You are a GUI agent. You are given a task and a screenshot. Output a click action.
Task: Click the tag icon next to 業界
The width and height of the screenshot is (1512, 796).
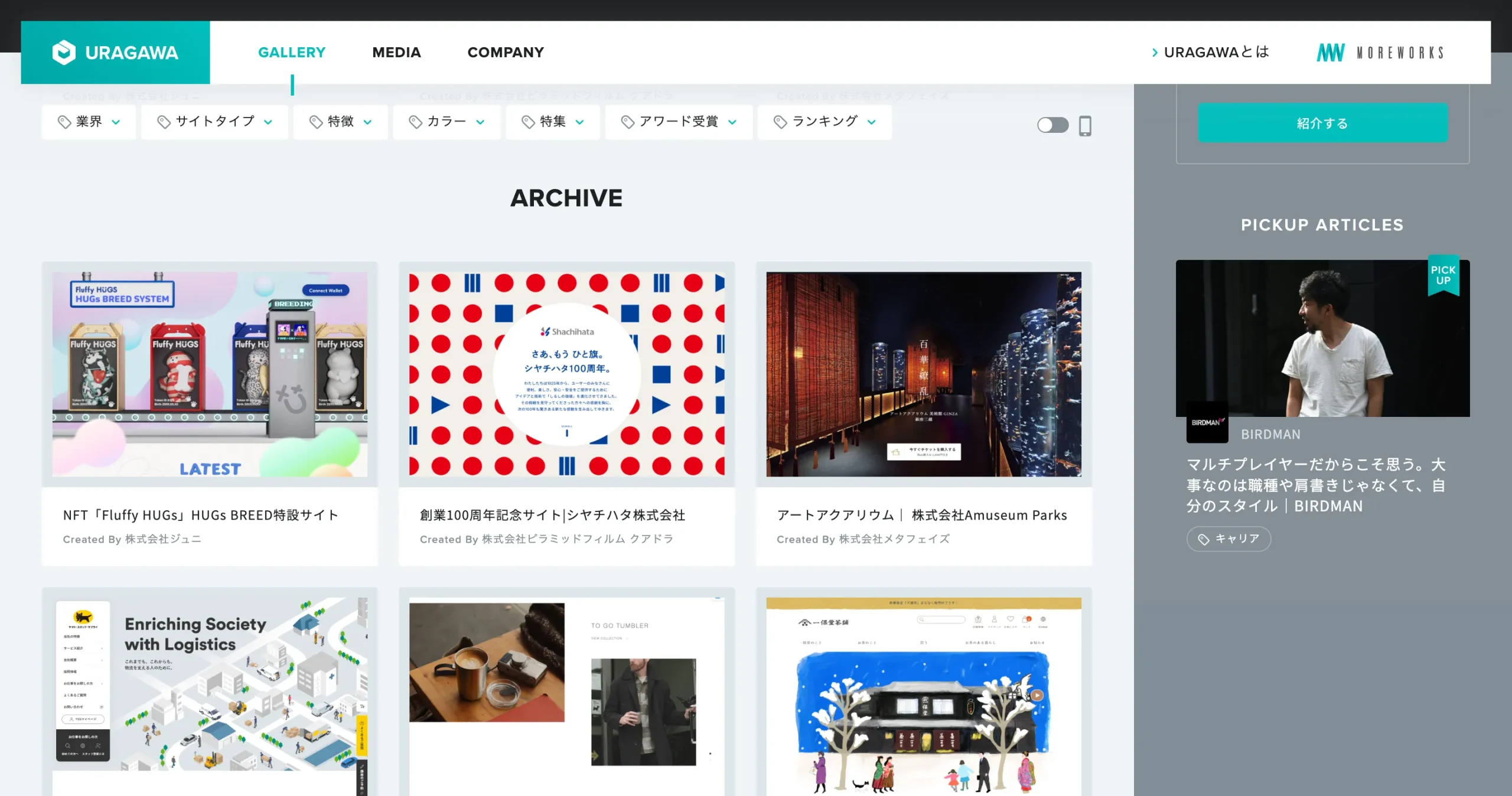(64, 122)
